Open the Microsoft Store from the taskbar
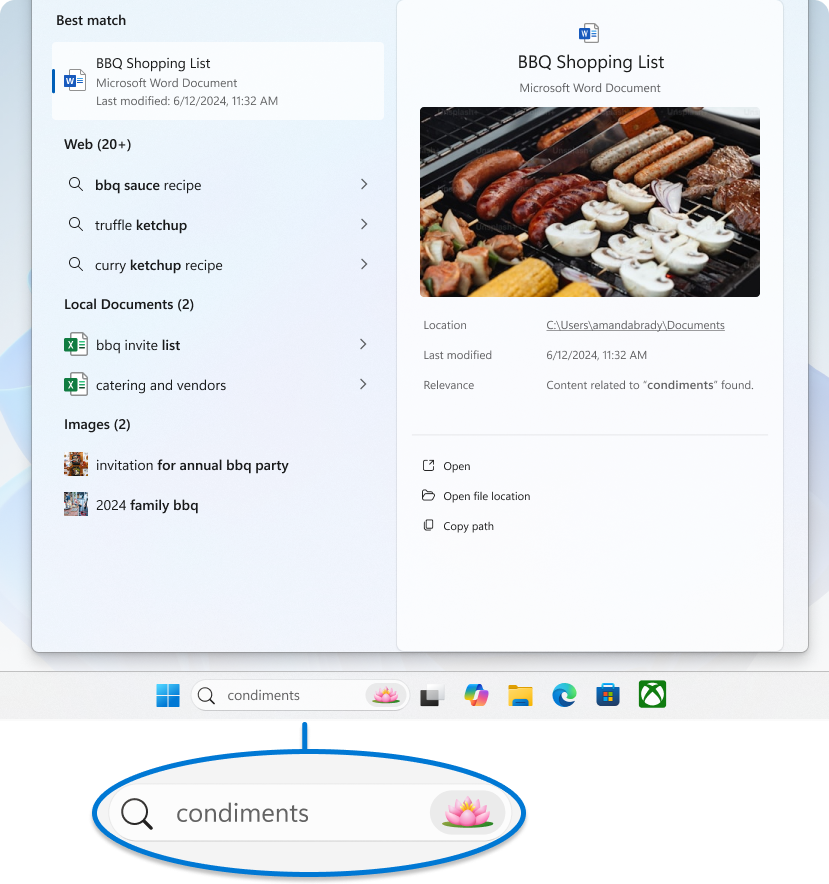829x884 pixels. point(608,694)
